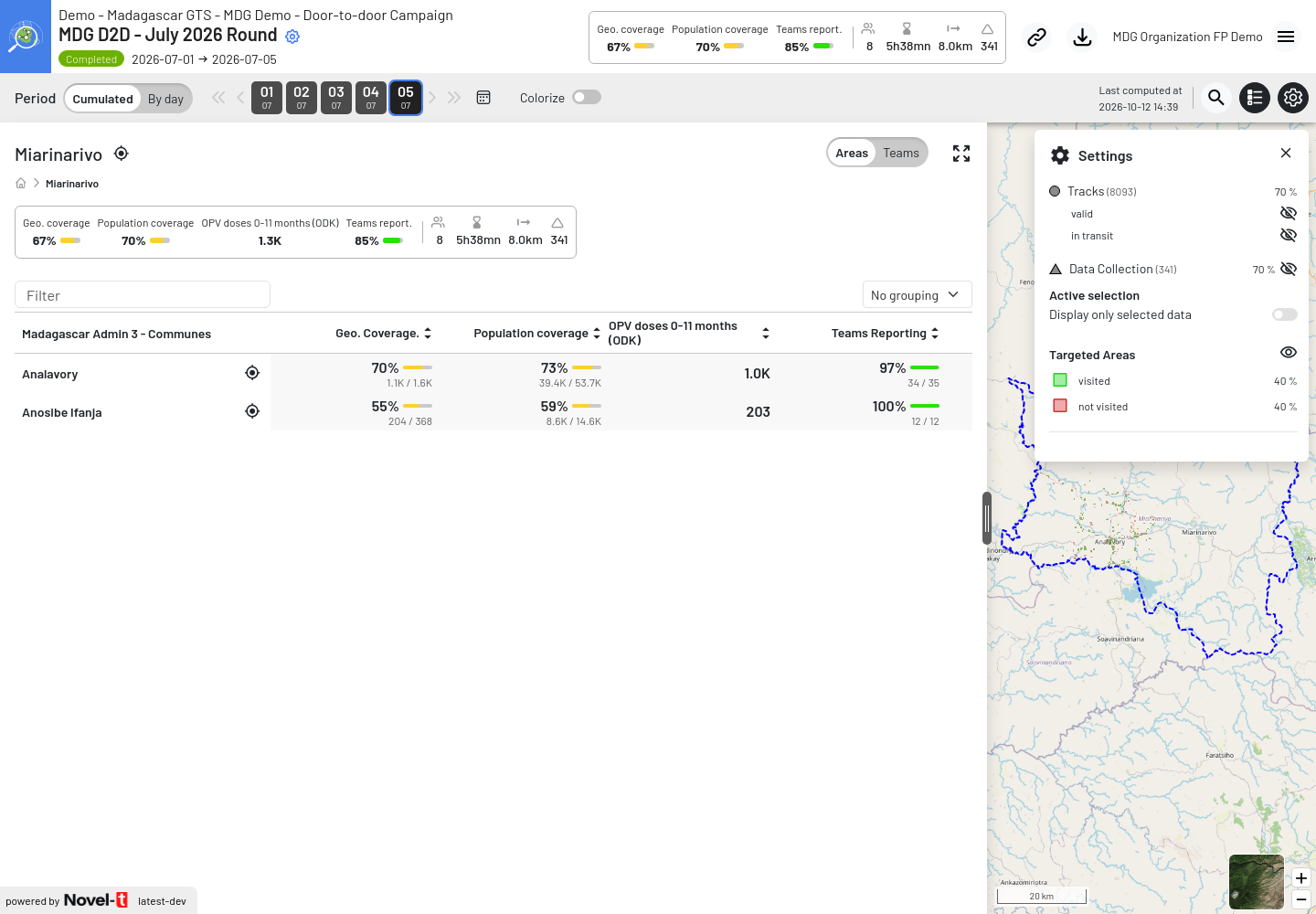Toggle the Colorize switch
Screen dimensions: 1316x914
tap(587, 98)
